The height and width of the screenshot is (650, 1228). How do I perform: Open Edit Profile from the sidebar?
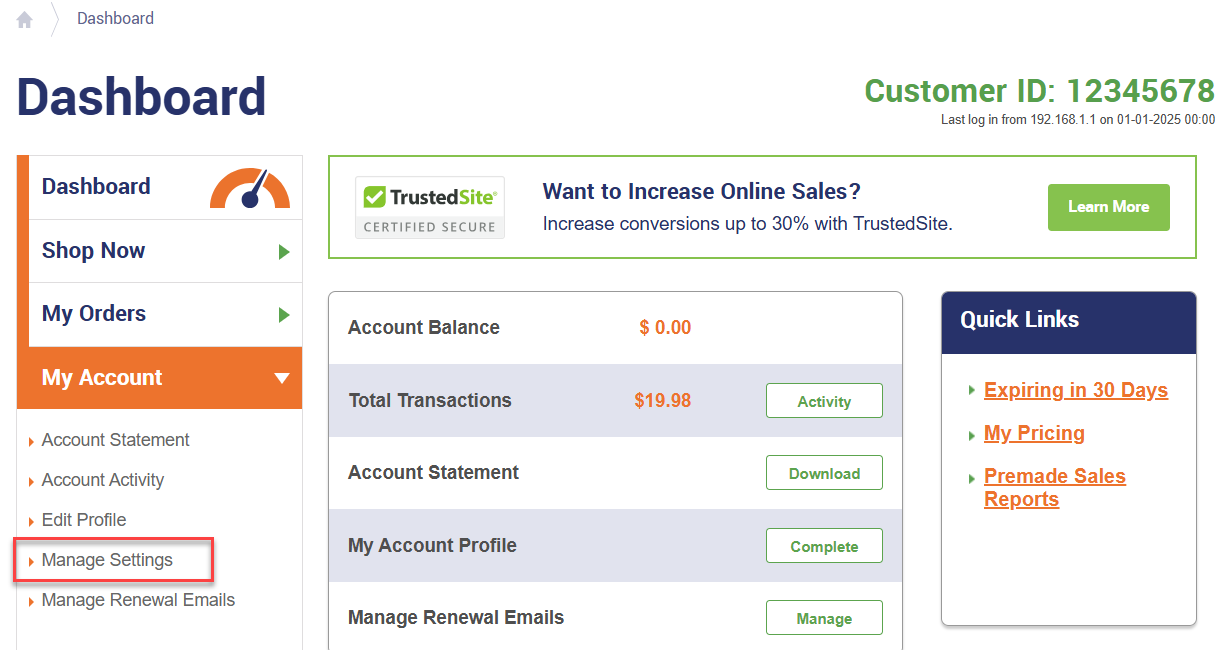pyautogui.click(x=84, y=520)
